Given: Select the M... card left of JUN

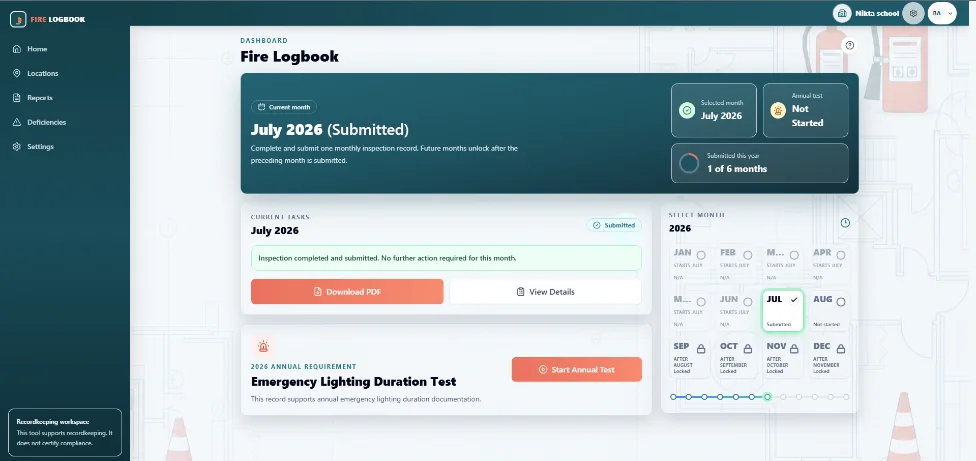Looking at the screenshot, I should pyautogui.click(x=690, y=310).
